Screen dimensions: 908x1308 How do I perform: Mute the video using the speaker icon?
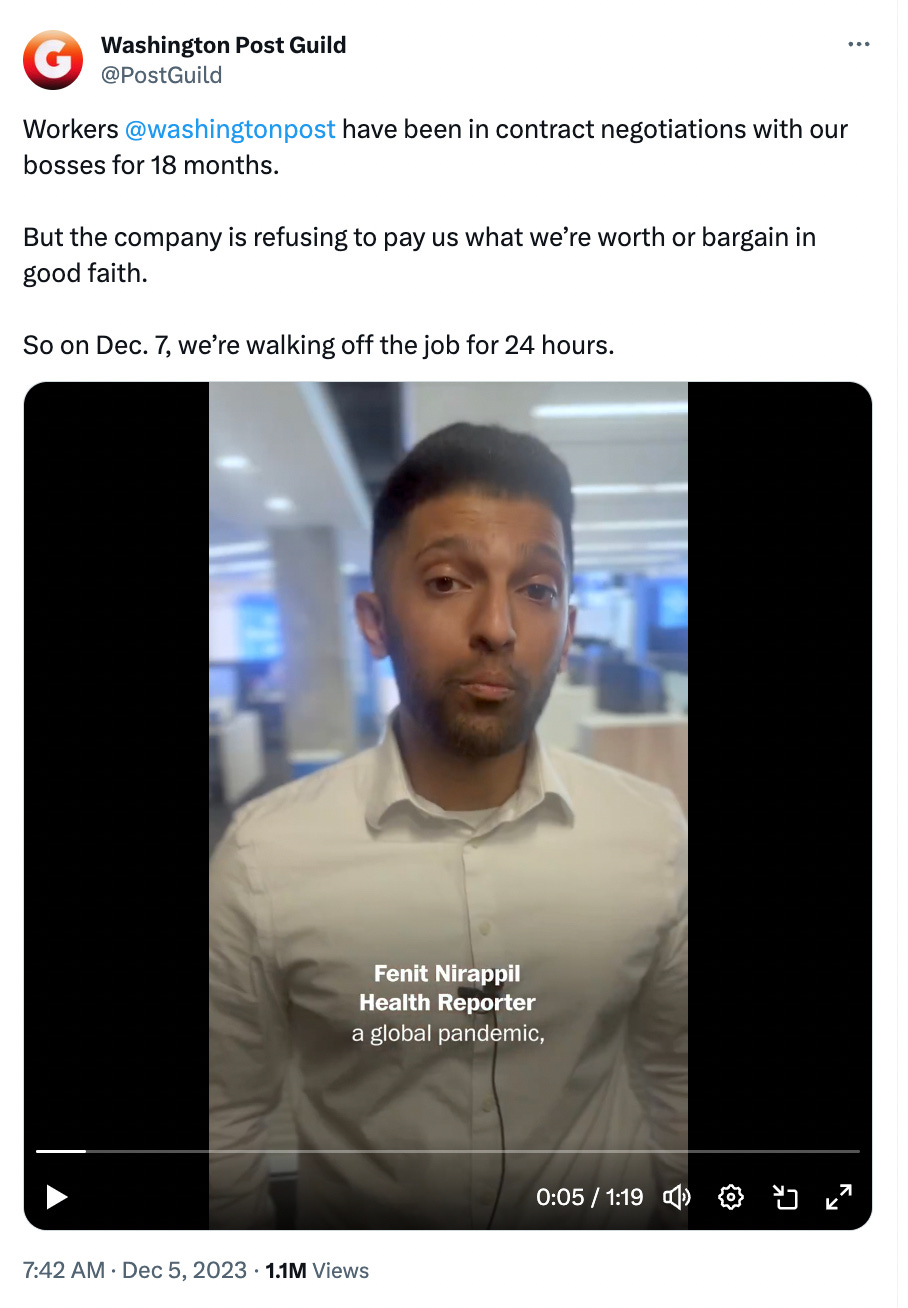[x=678, y=1196]
